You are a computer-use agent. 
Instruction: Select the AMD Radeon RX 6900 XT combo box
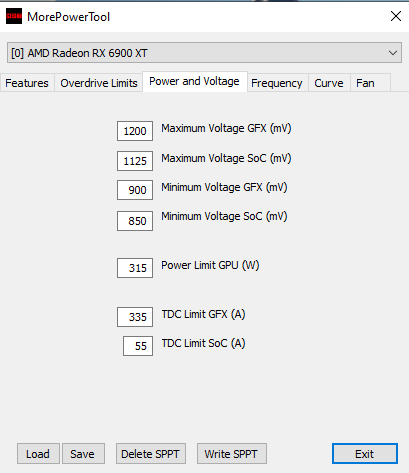[x=204, y=53]
